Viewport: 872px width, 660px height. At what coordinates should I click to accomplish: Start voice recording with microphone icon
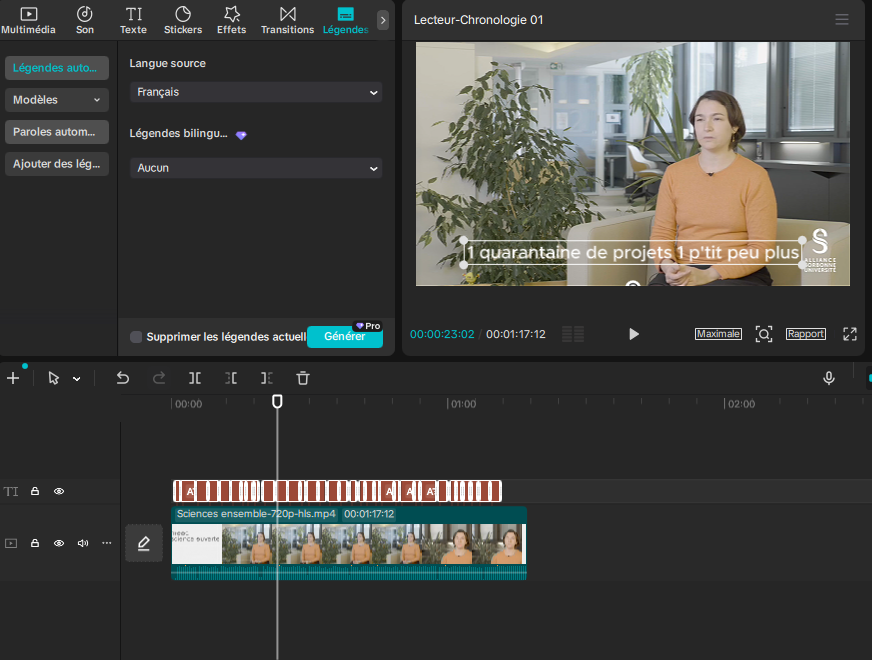click(829, 378)
